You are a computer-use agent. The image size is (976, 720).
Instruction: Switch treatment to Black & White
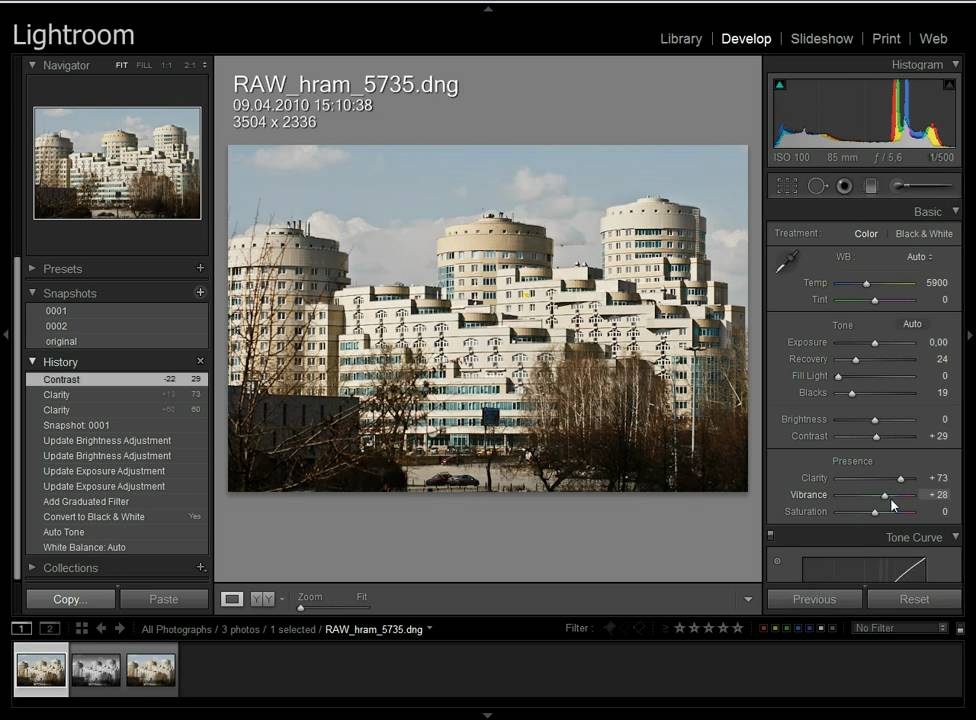click(923, 234)
